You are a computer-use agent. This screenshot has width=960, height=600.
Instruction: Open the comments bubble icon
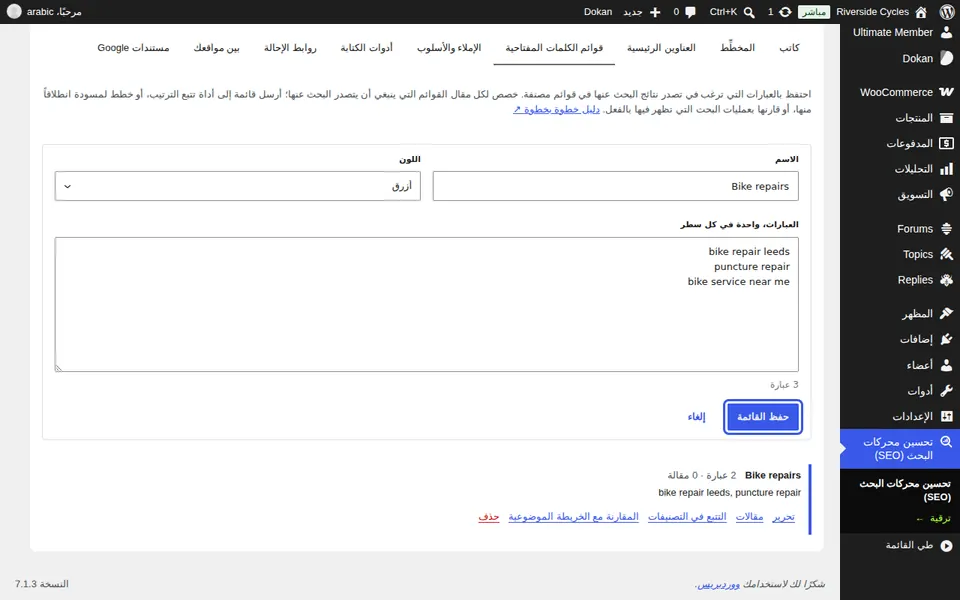click(x=691, y=12)
